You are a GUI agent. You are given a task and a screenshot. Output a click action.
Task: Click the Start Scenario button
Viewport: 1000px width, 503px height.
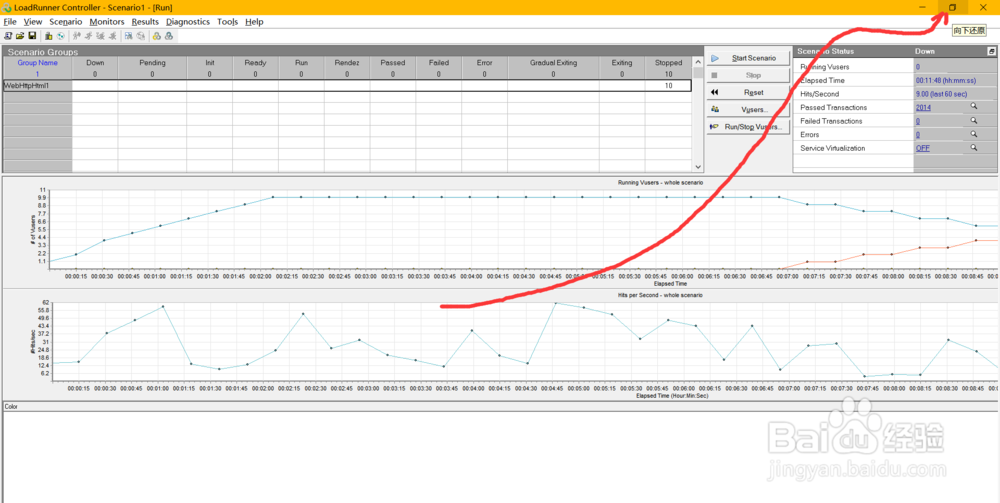[747, 58]
